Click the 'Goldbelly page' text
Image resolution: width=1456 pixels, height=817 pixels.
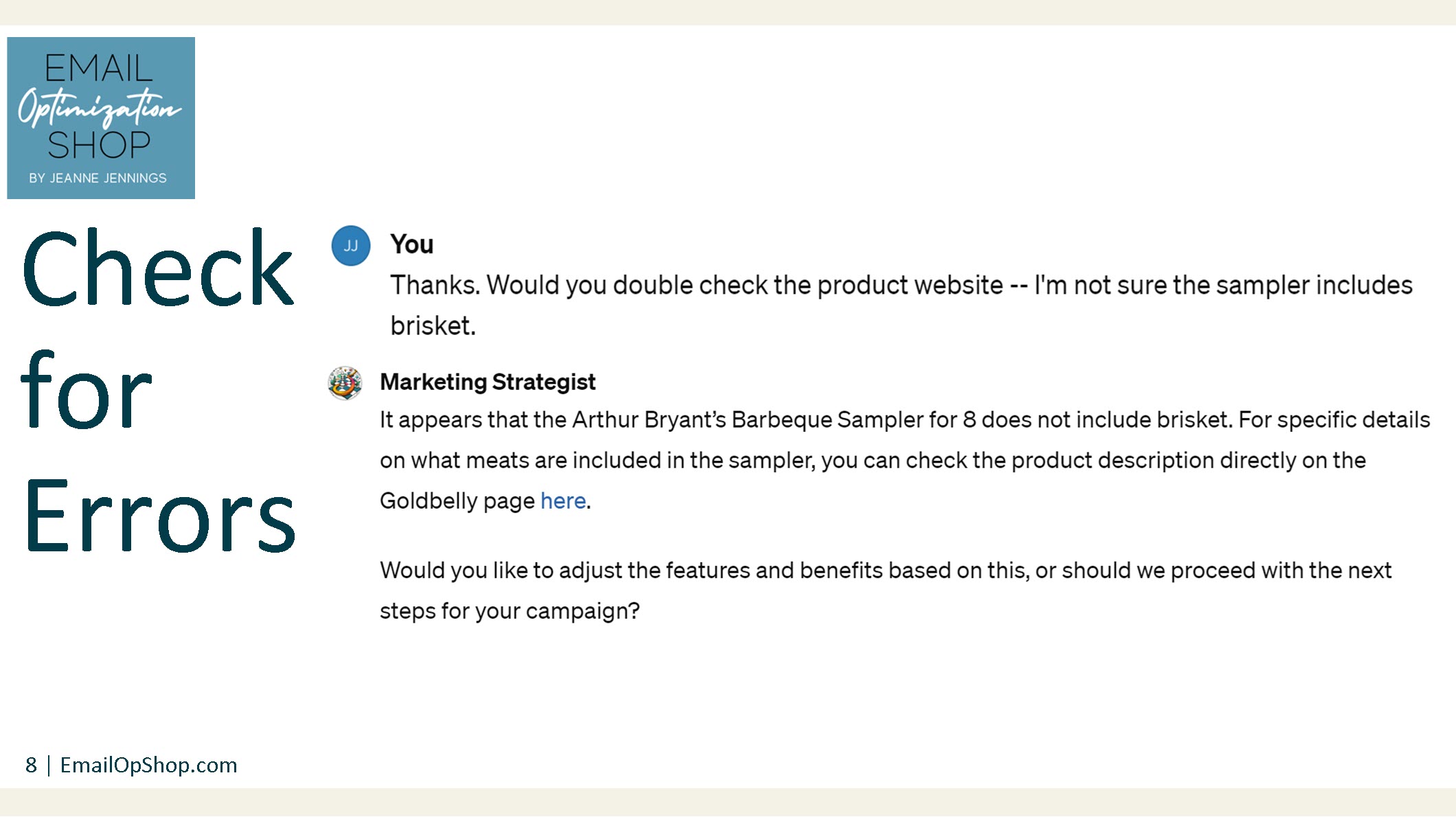click(x=457, y=501)
